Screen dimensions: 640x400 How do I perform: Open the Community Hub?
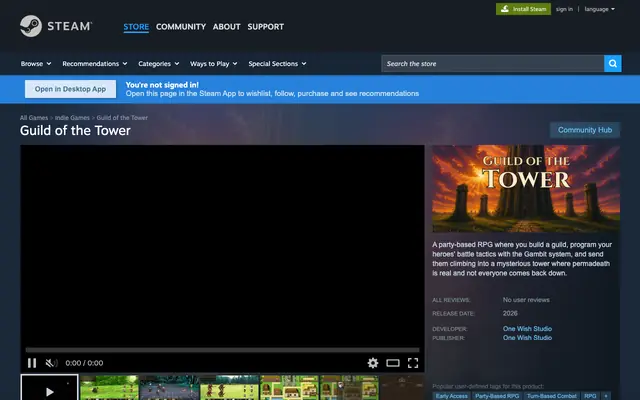tap(584, 130)
